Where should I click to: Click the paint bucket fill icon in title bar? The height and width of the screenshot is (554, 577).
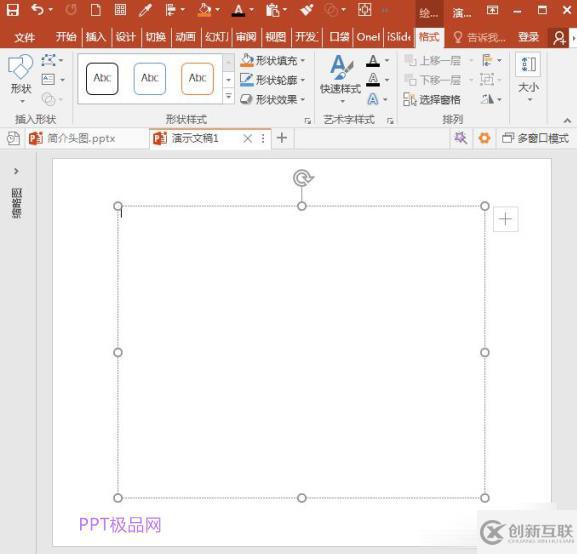click(204, 10)
